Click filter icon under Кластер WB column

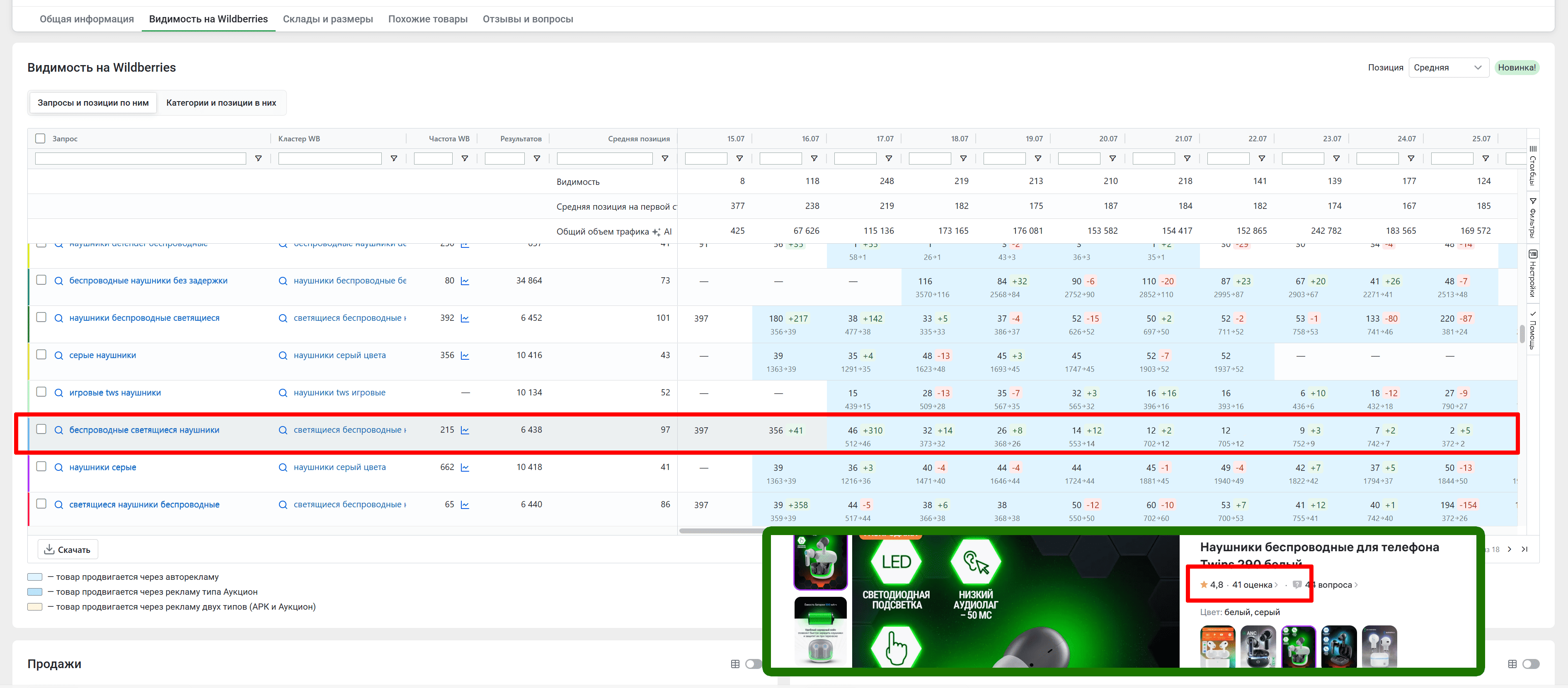(x=394, y=158)
